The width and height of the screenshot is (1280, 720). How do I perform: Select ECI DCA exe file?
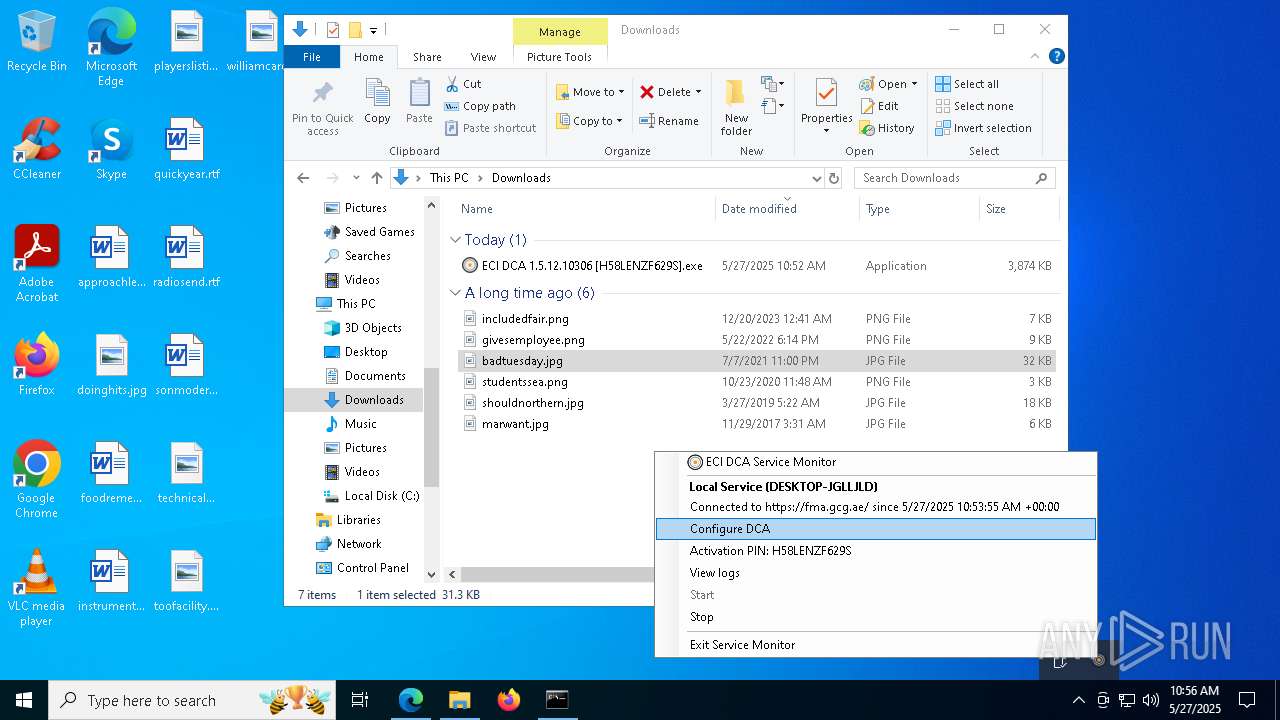click(757, 266)
